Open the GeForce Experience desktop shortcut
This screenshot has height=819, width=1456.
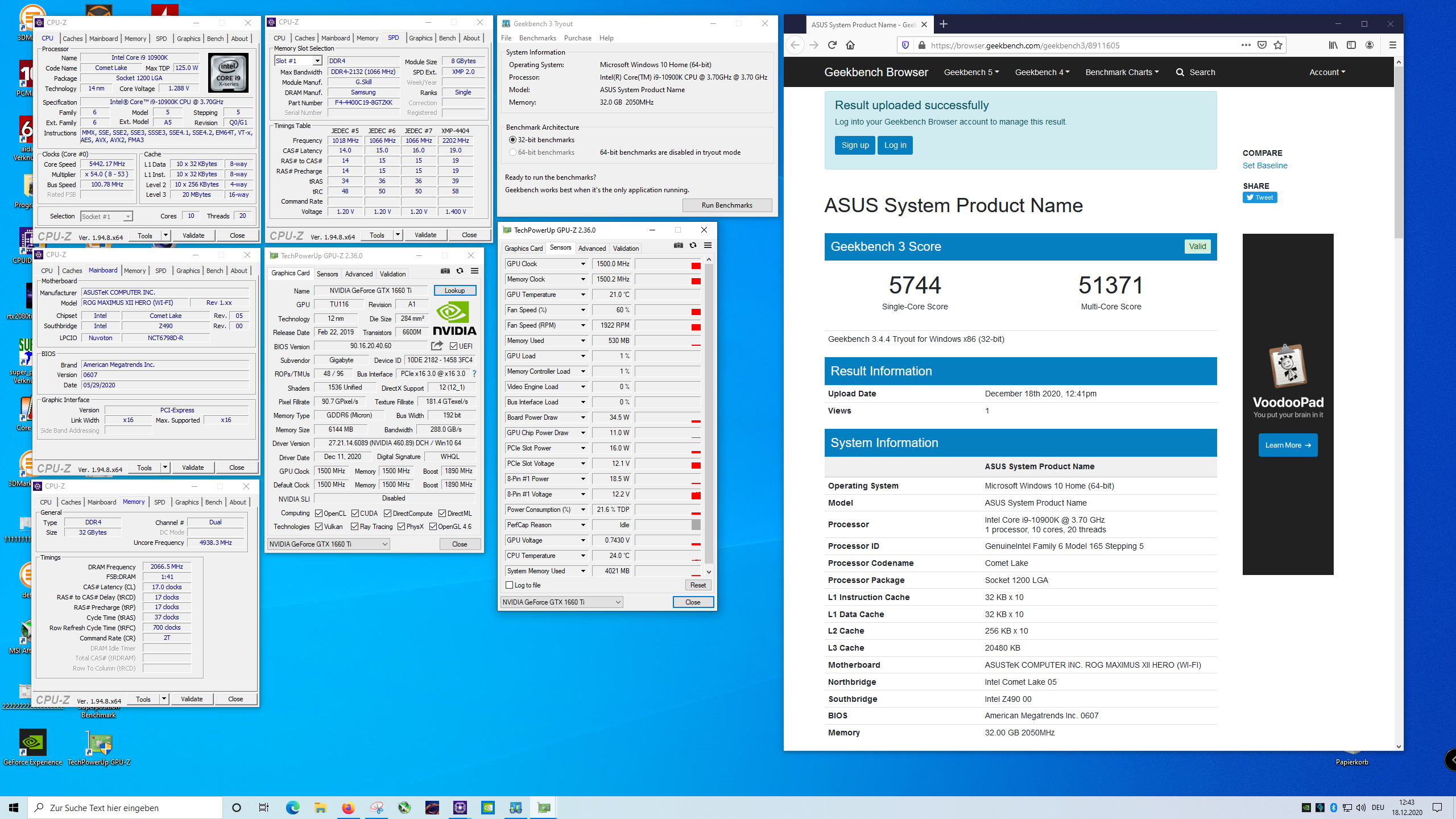tap(32, 747)
